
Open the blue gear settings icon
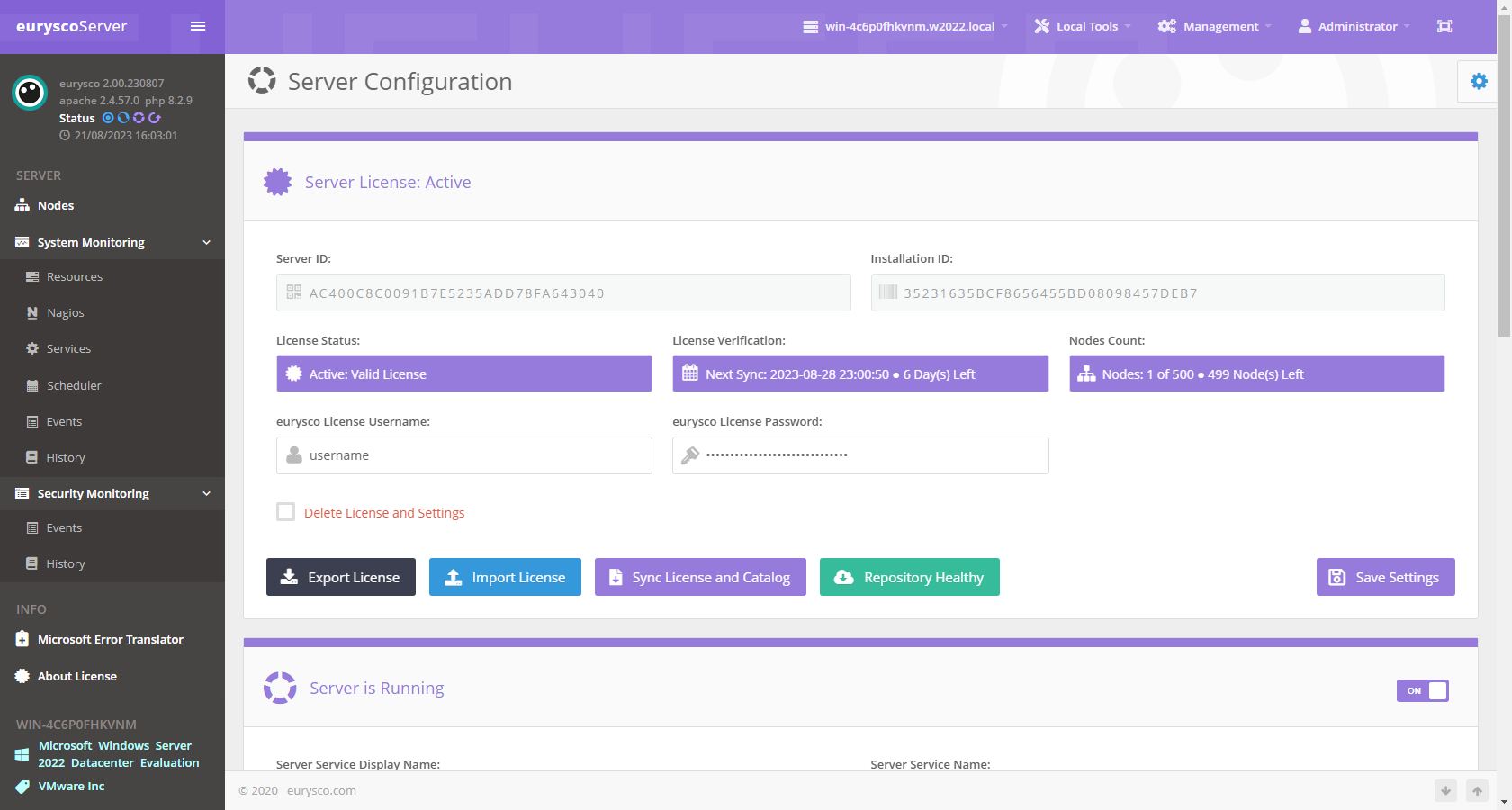[x=1479, y=81]
